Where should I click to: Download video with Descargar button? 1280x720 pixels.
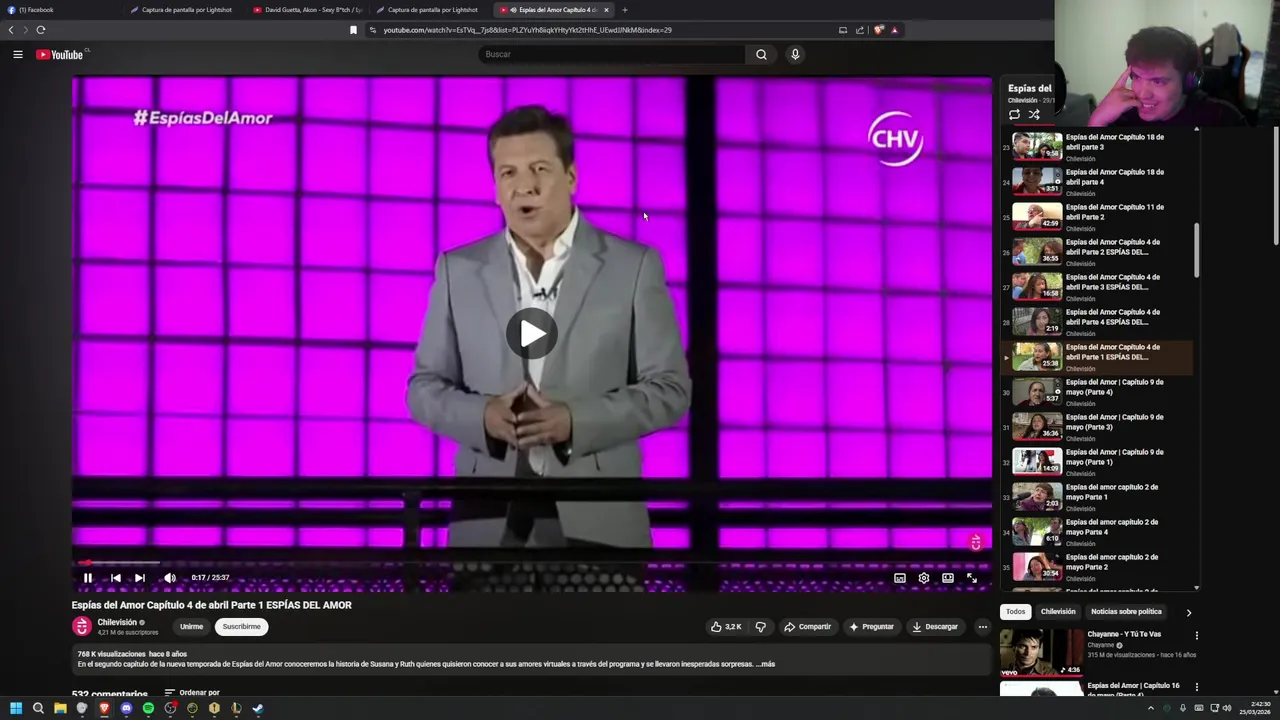pyautogui.click(x=935, y=627)
